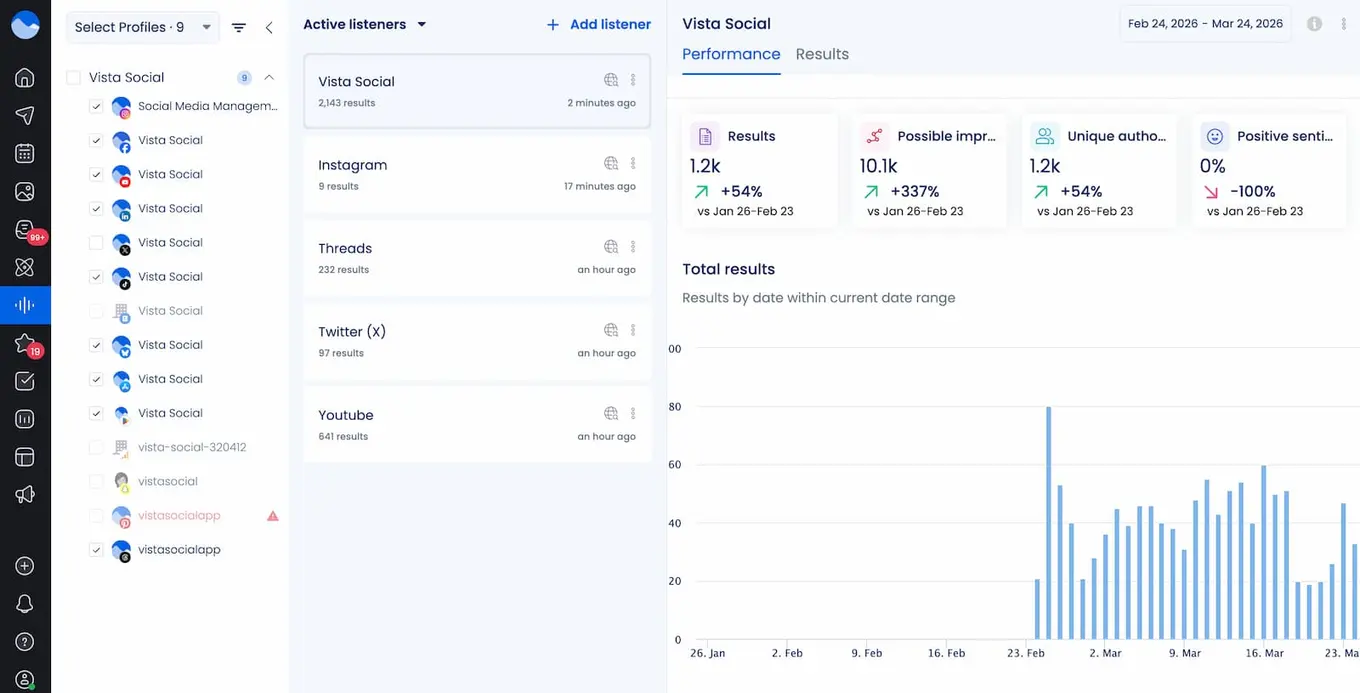The width and height of the screenshot is (1360, 693).
Task: Select the Performance tab
Action: click(731, 54)
